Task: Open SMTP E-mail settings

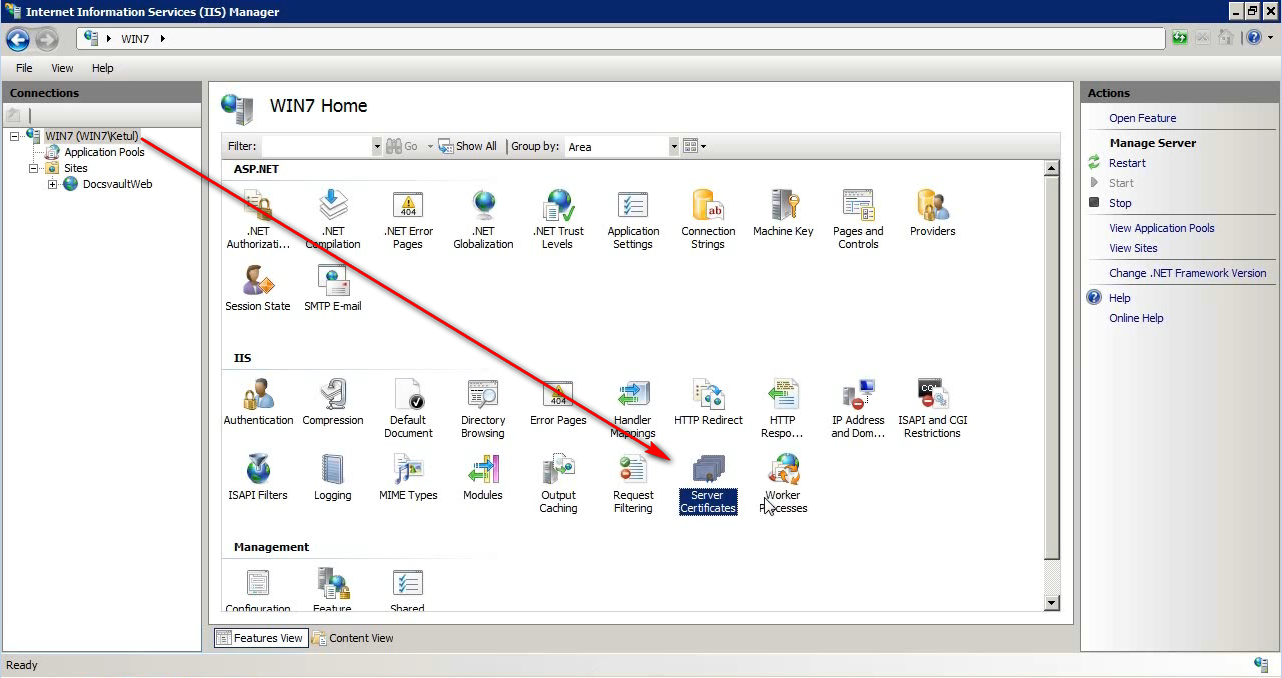Action: (333, 289)
